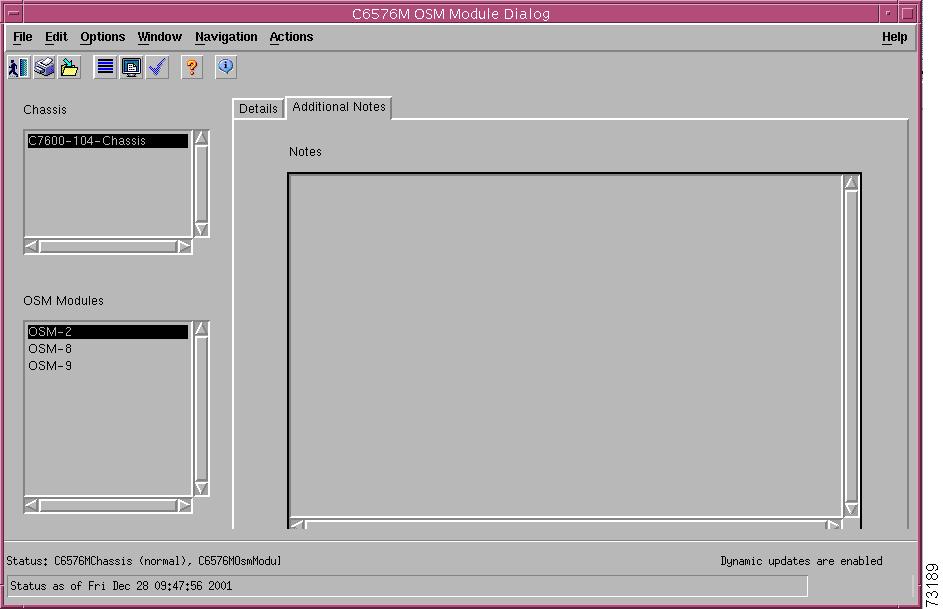Click the blue info balloon icon
This screenshot has height=609, width=943.
[226, 67]
